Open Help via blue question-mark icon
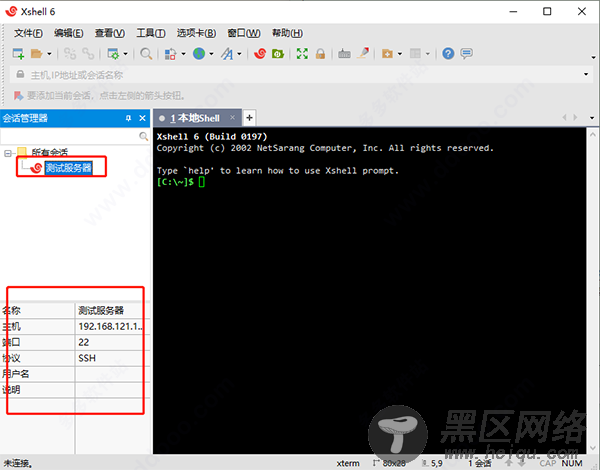The width and height of the screenshot is (600, 470). [x=448, y=54]
